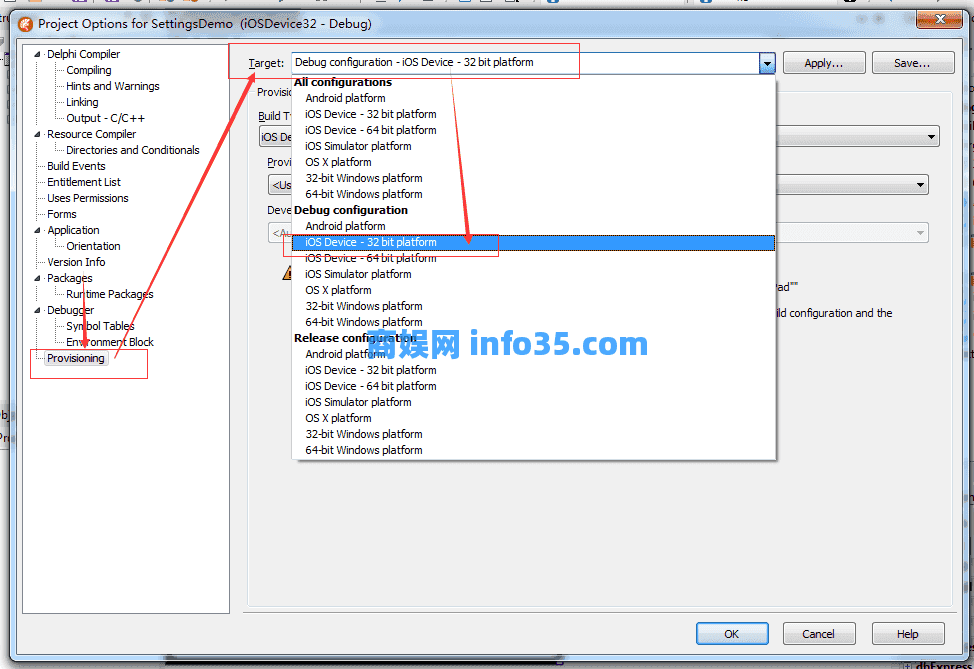The height and width of the screenshot is (669, 974).
Task: Open the Environment Block page
Action: click(110, 342)
